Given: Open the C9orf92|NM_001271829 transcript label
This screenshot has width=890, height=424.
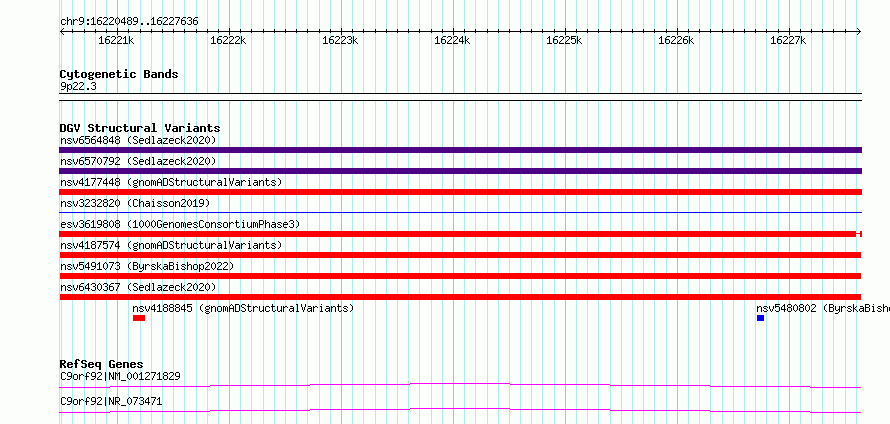Looking at the screenshot, I should coord(120,376).
